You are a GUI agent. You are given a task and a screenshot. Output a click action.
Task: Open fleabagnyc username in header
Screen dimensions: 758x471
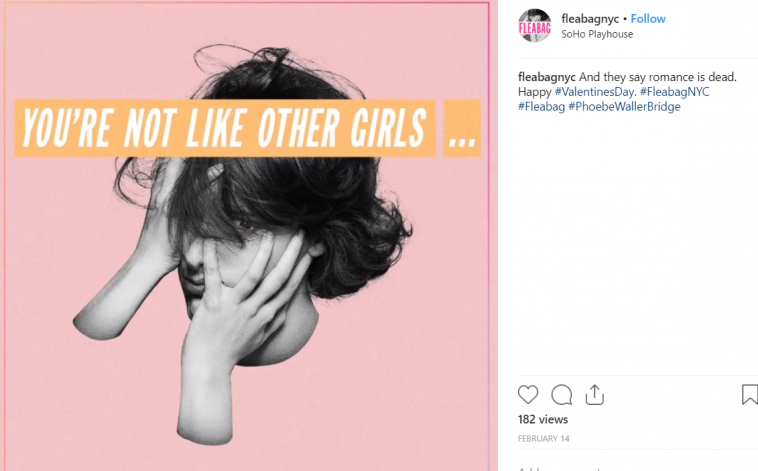pyautogui.click(x=590, y=19)
